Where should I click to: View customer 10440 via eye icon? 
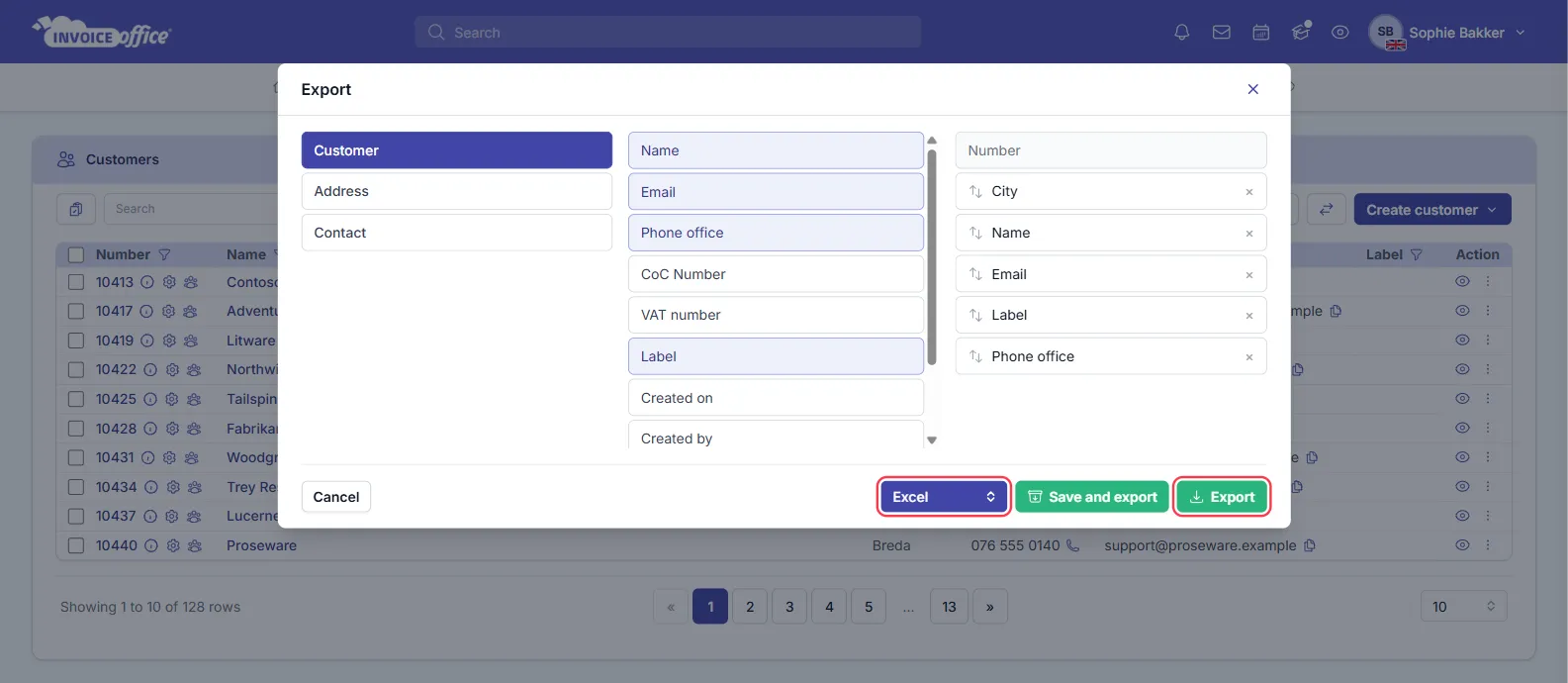click(1462, 545)
